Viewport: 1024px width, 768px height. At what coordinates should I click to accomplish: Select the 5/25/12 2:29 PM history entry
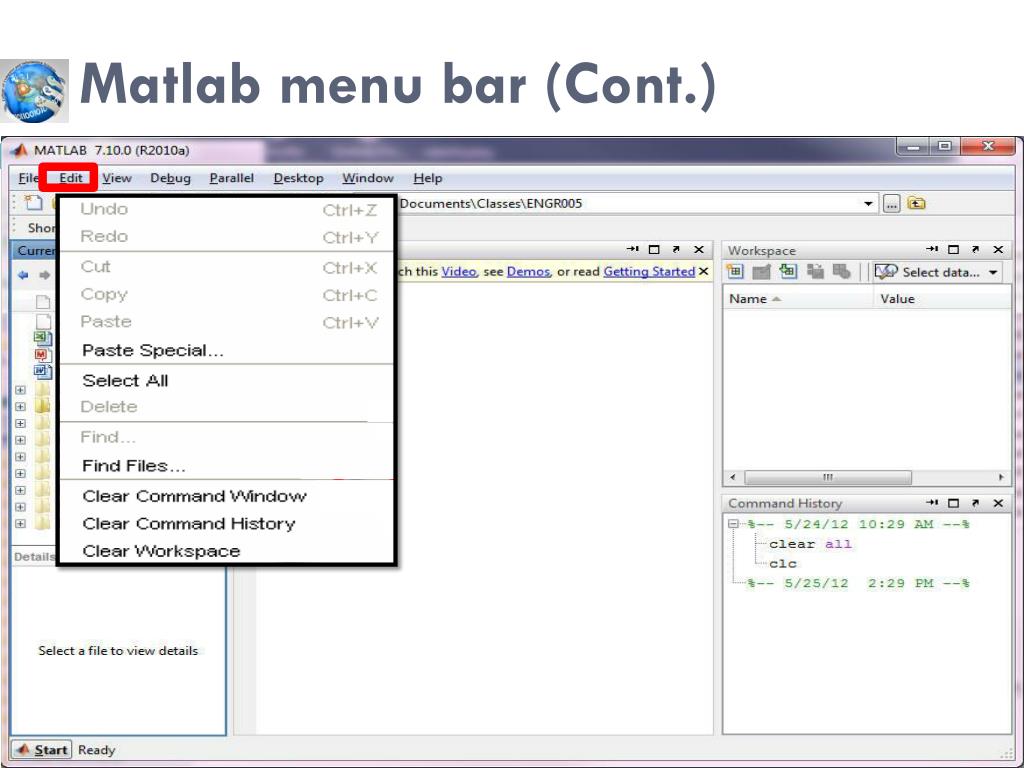point(858,583)
